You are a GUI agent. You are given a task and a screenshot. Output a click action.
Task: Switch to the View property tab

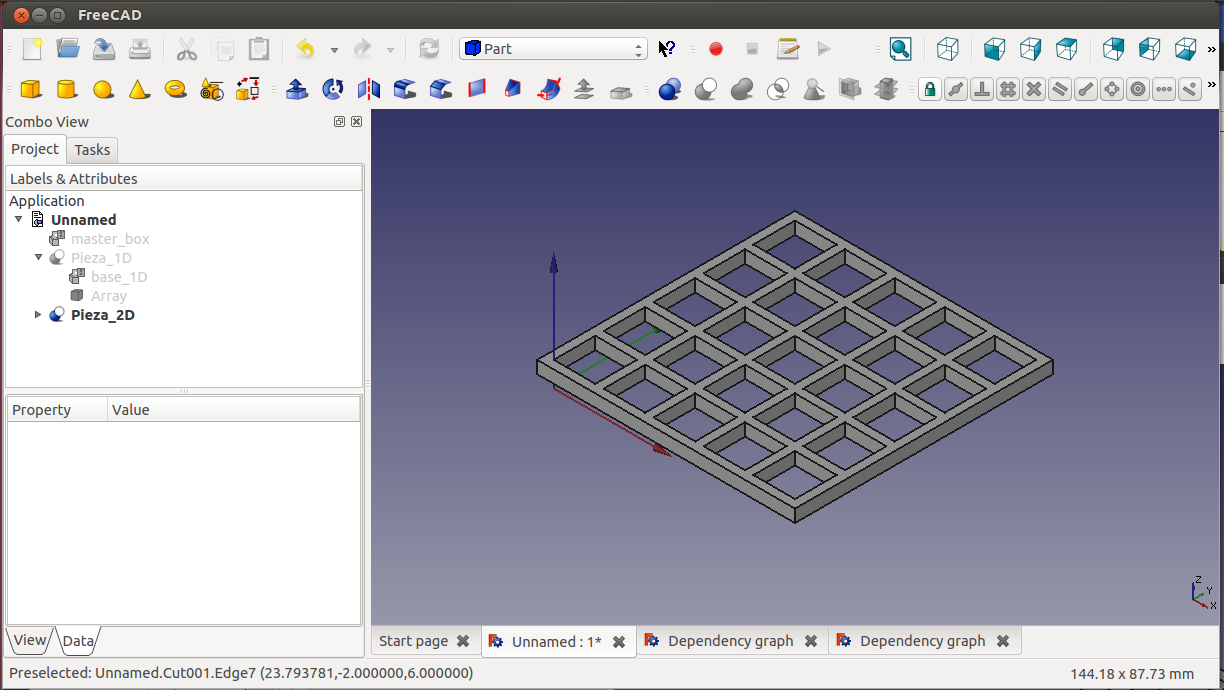[29, 640]
